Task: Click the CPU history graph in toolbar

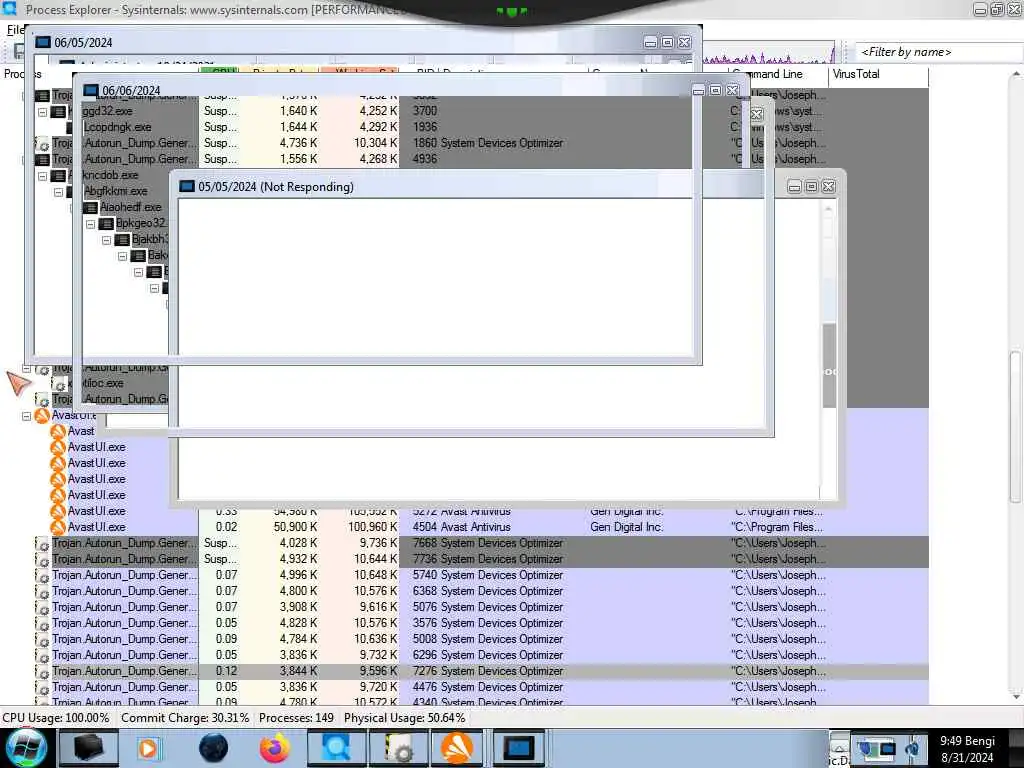Action: point(769,53)
